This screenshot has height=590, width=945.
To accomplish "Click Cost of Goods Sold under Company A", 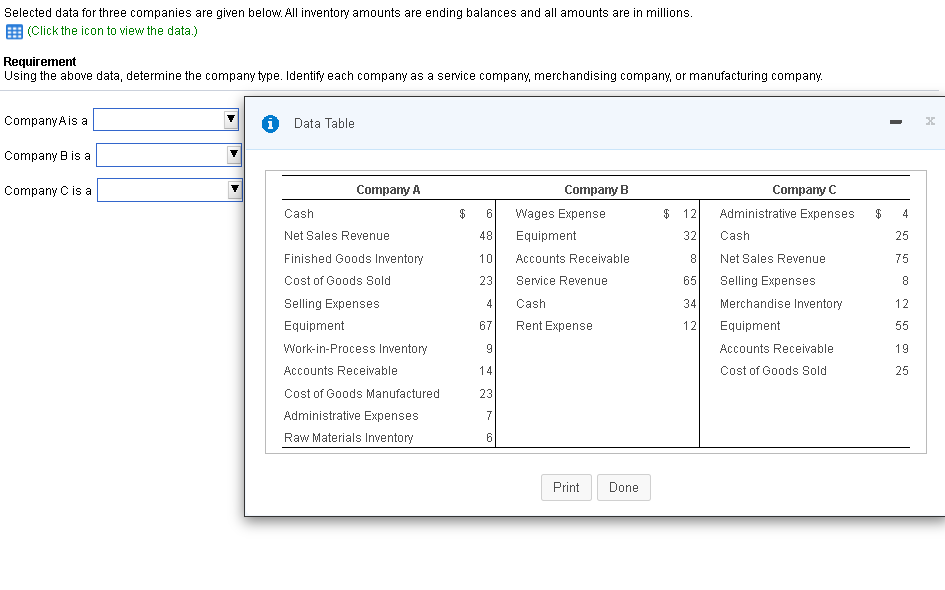I will pos(337,281).
